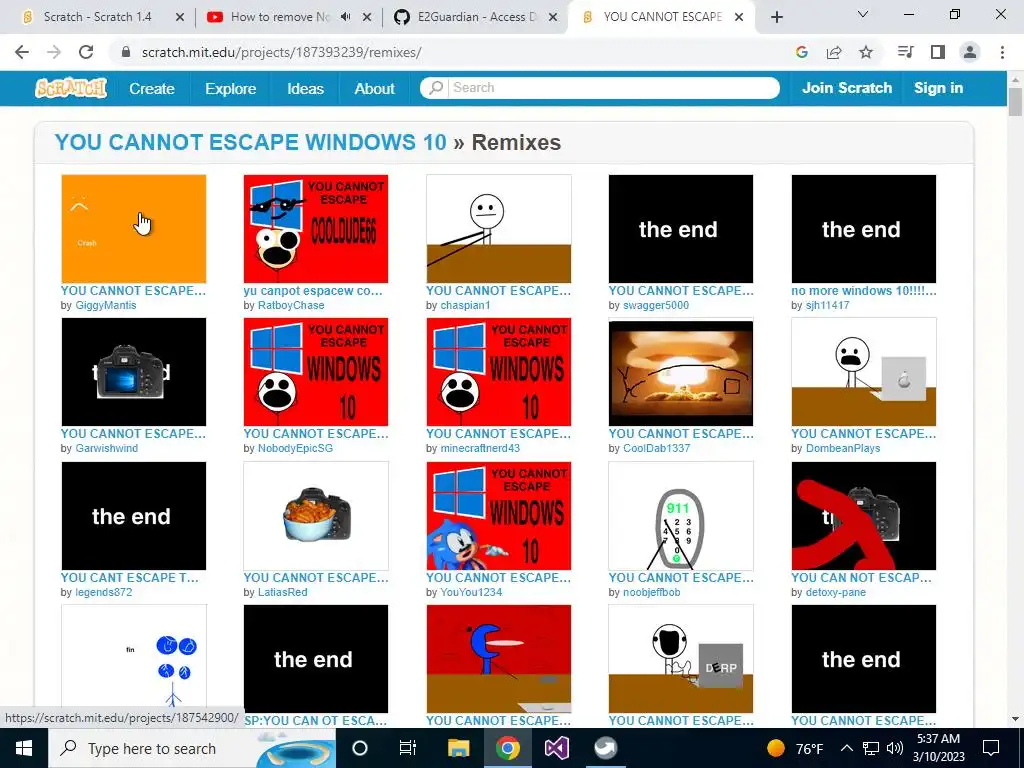1024x768 pixels.
Task: Click the tab search chevron
Action: click(x=863, y=14)
